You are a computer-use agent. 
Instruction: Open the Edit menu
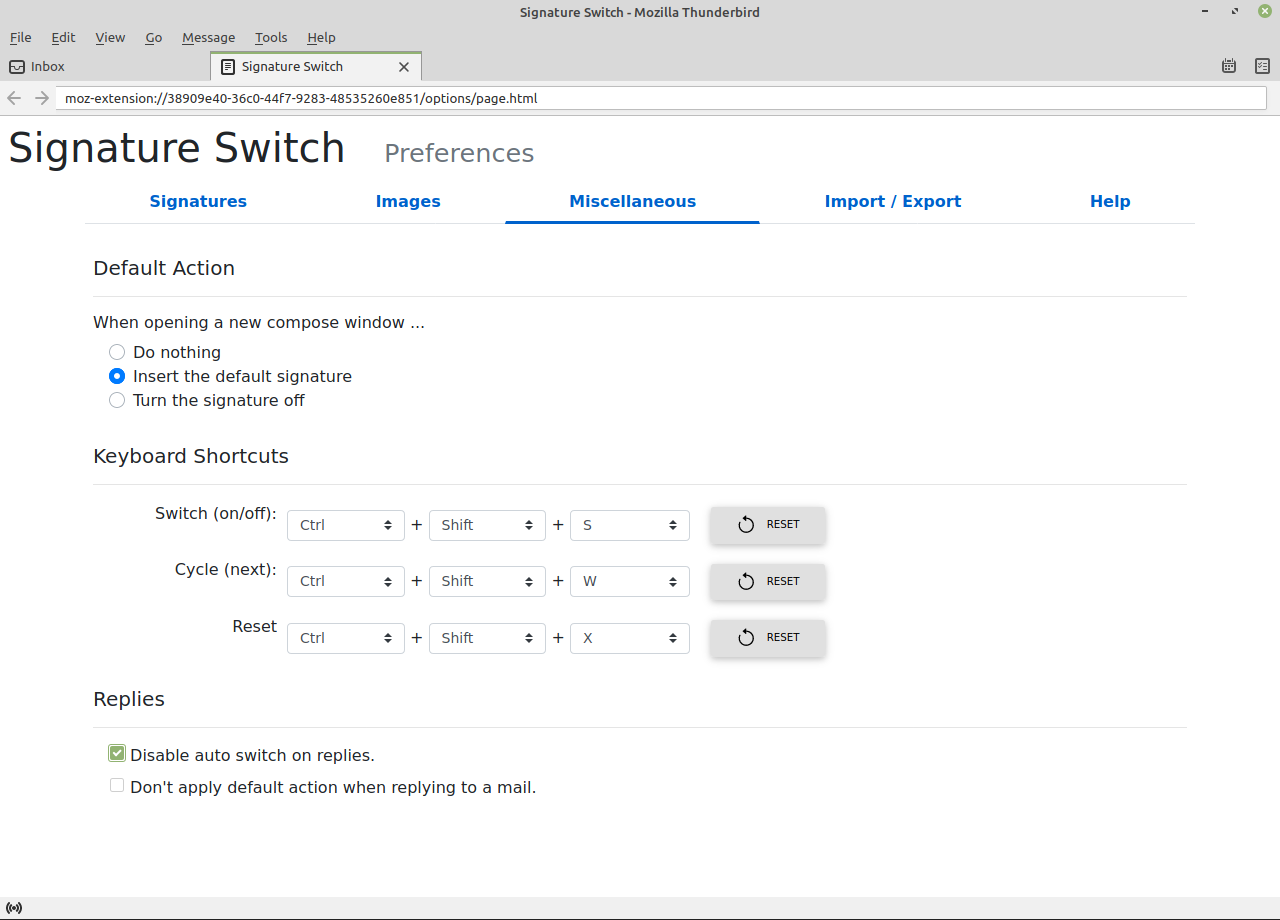coord(63,37)
